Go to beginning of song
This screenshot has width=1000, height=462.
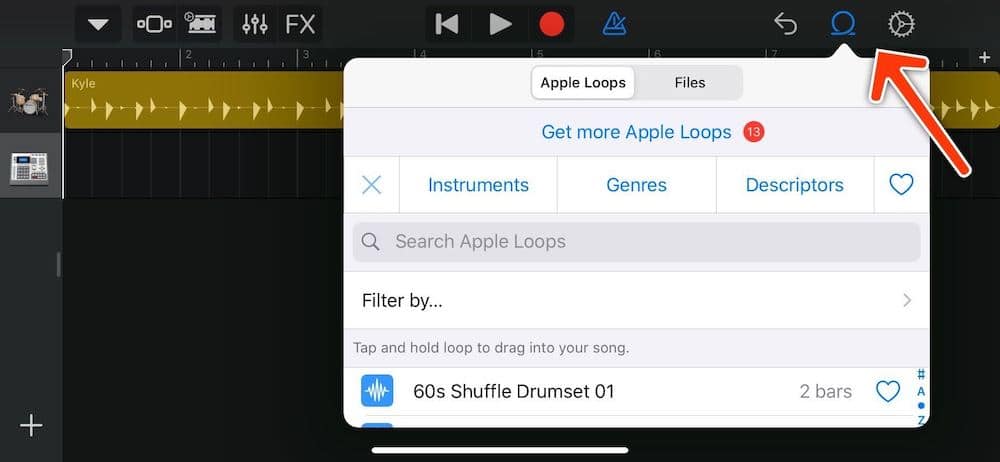pyautogui.click(x=447, y=24)
